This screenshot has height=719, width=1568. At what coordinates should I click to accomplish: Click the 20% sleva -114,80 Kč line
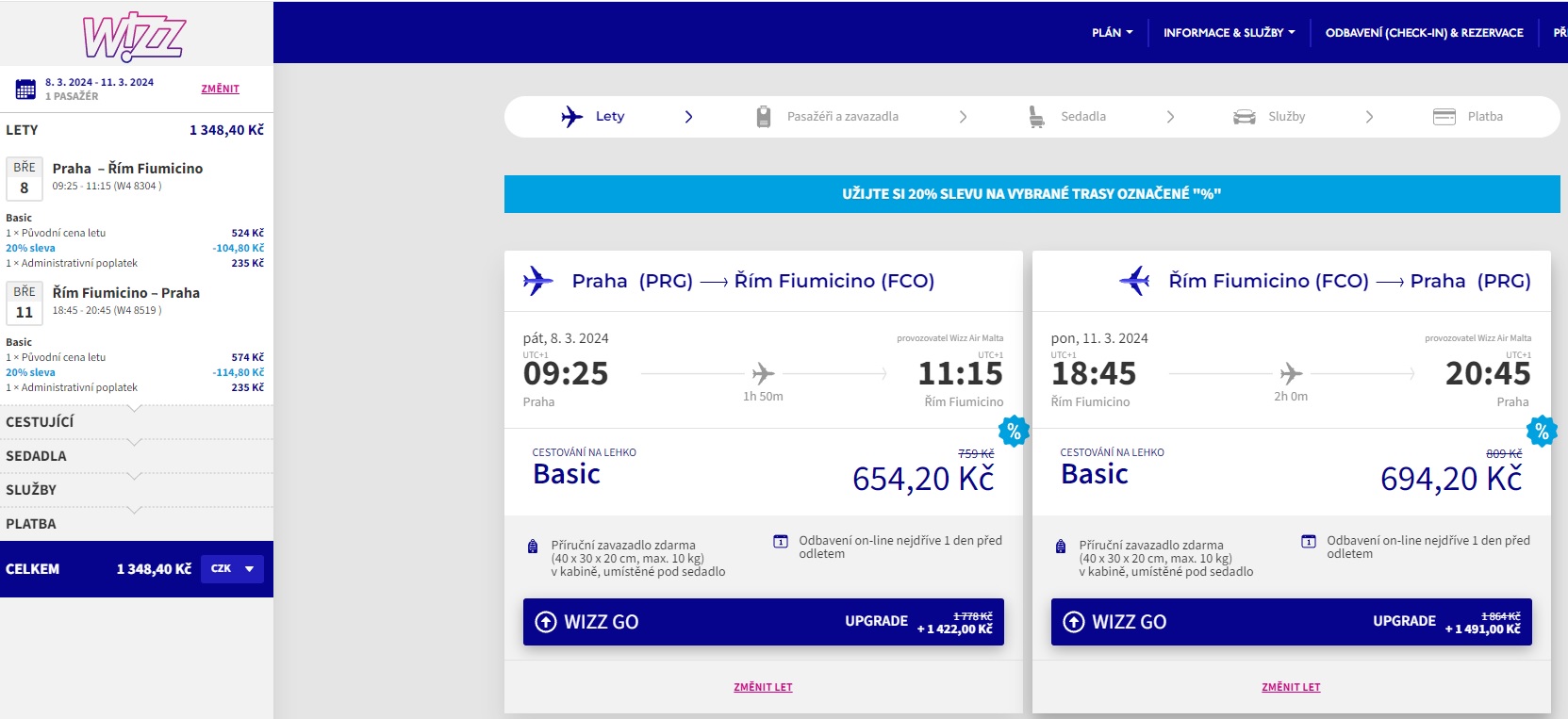135,372
